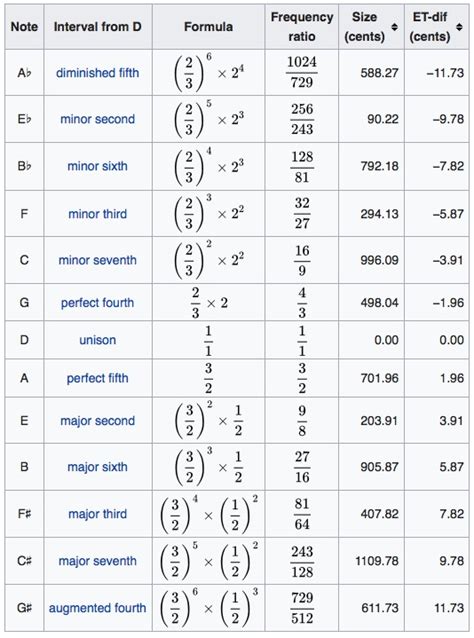Click the Interval from D header
The width and height of the screenshot is (474, 638).
pos(98,27)
